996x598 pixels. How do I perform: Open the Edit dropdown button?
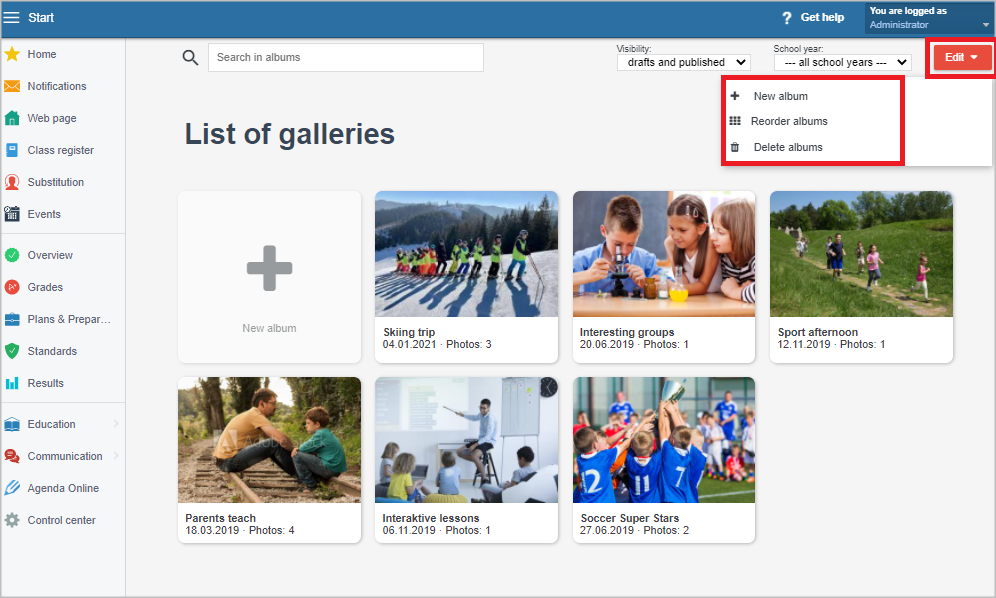[x=962, y=57]
